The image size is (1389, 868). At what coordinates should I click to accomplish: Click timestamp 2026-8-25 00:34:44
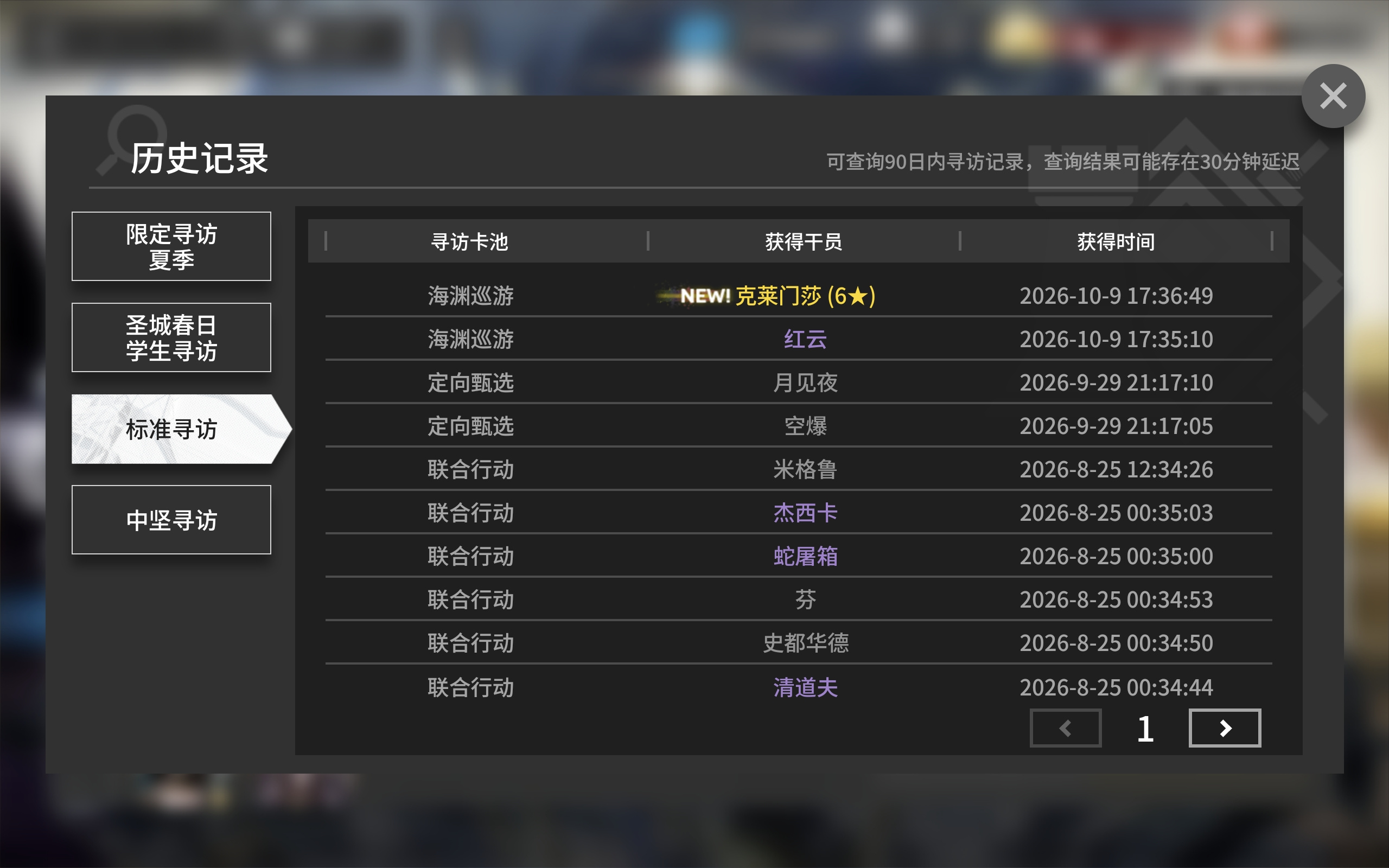[1116, 688]
